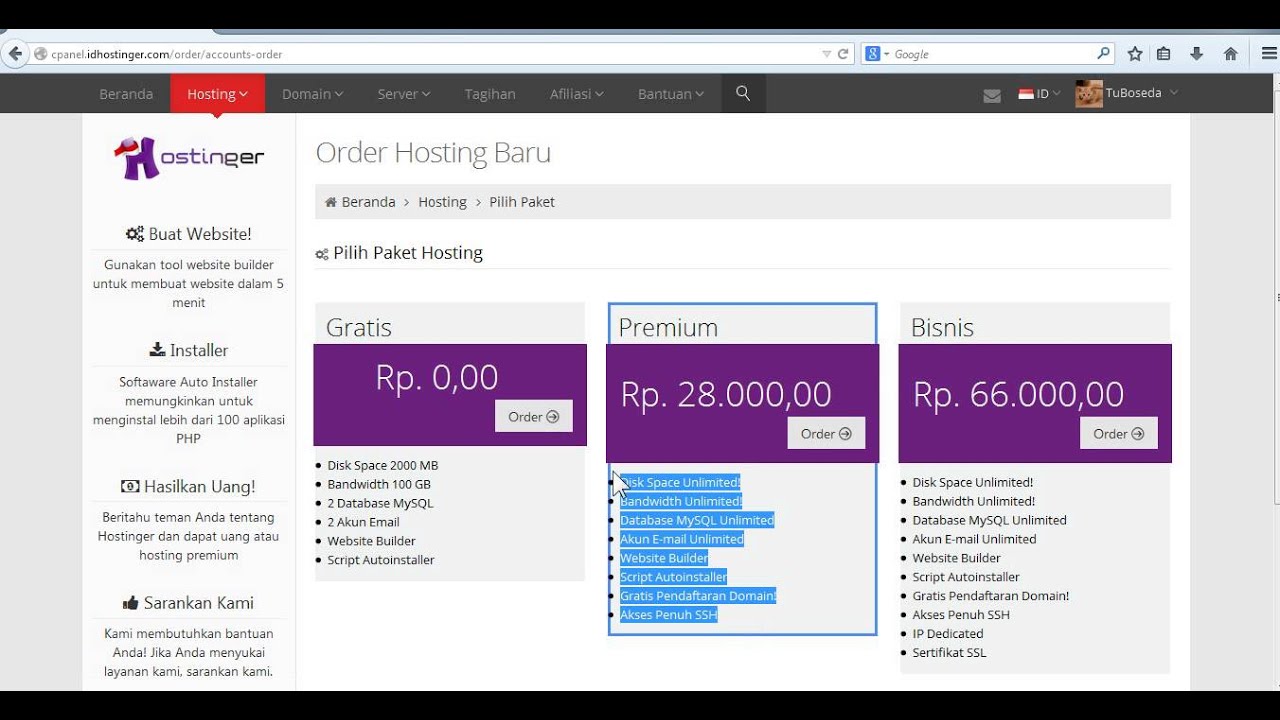Click 'Sertifikat SSL' in Bisnis list
The image size is (1280, 720).
(949, 653)
